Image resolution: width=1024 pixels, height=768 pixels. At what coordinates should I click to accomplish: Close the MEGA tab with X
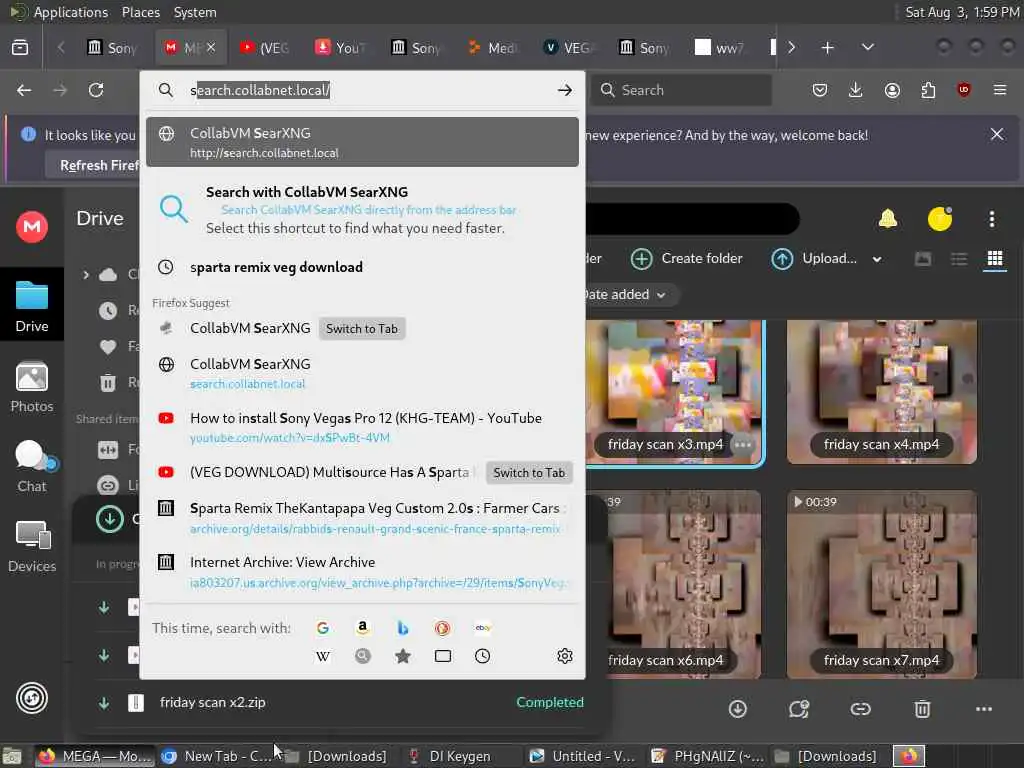(210, 48)
